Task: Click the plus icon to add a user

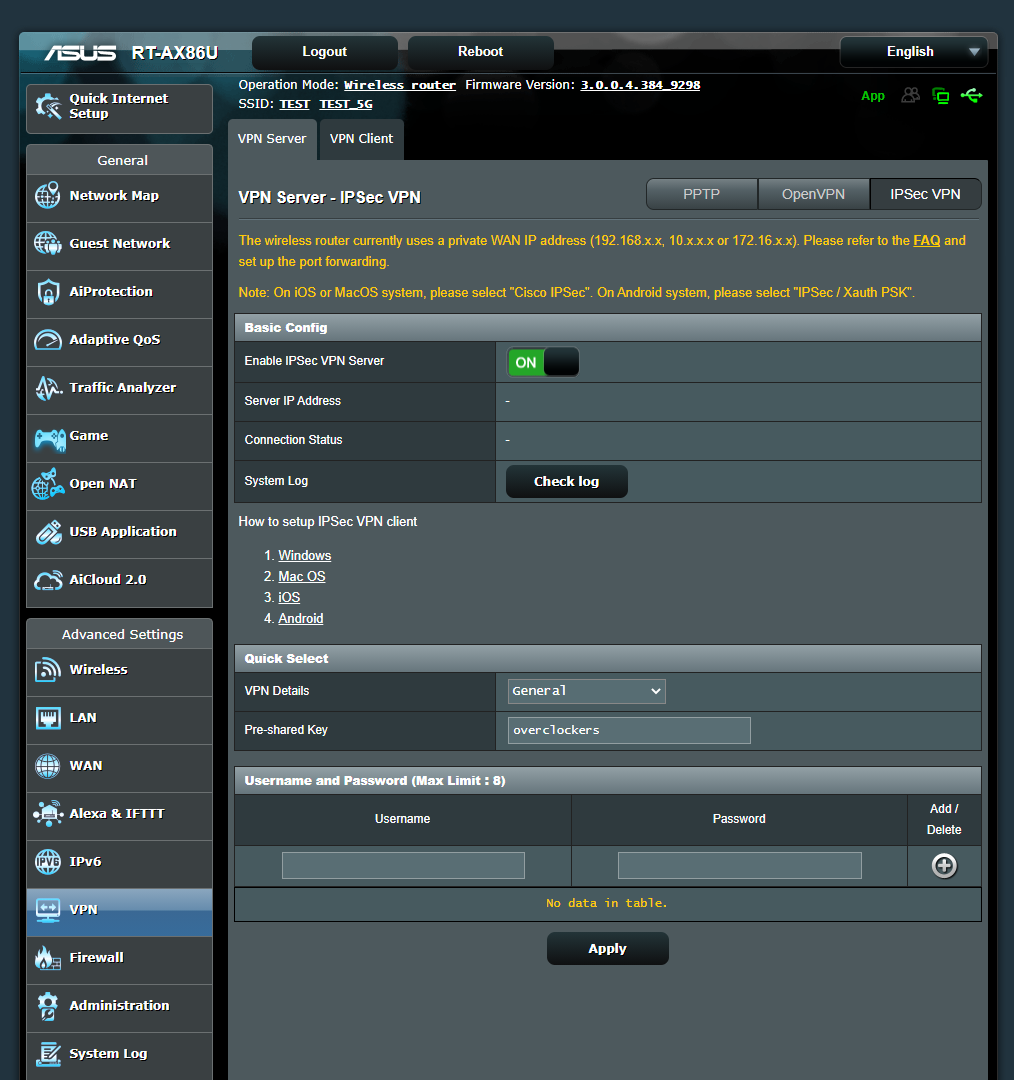Action: pyautogui.click(x=943, y=865)
